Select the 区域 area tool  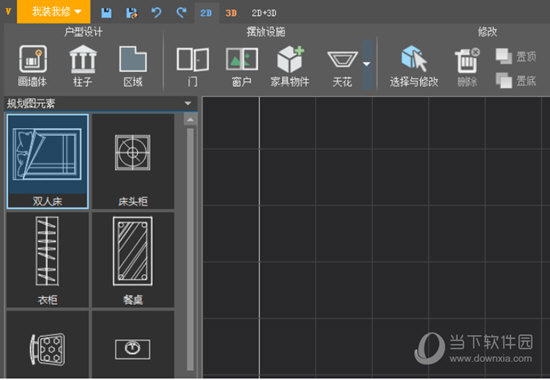133,66
